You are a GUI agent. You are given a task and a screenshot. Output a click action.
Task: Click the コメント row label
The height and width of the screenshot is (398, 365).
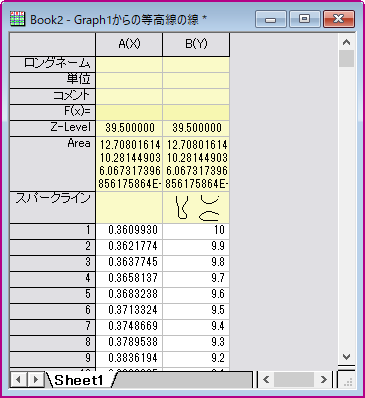(52, 96)
